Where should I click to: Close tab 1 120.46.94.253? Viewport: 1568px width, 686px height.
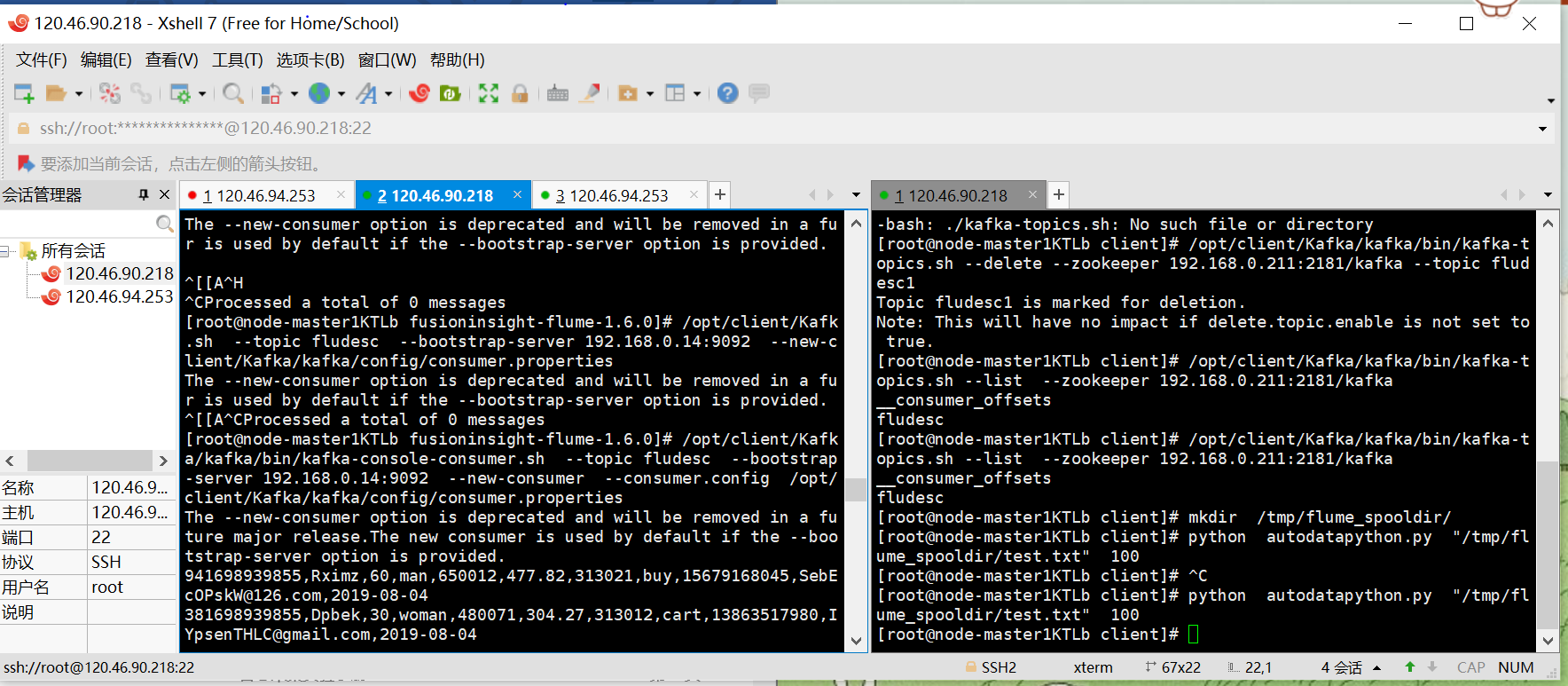341,194
